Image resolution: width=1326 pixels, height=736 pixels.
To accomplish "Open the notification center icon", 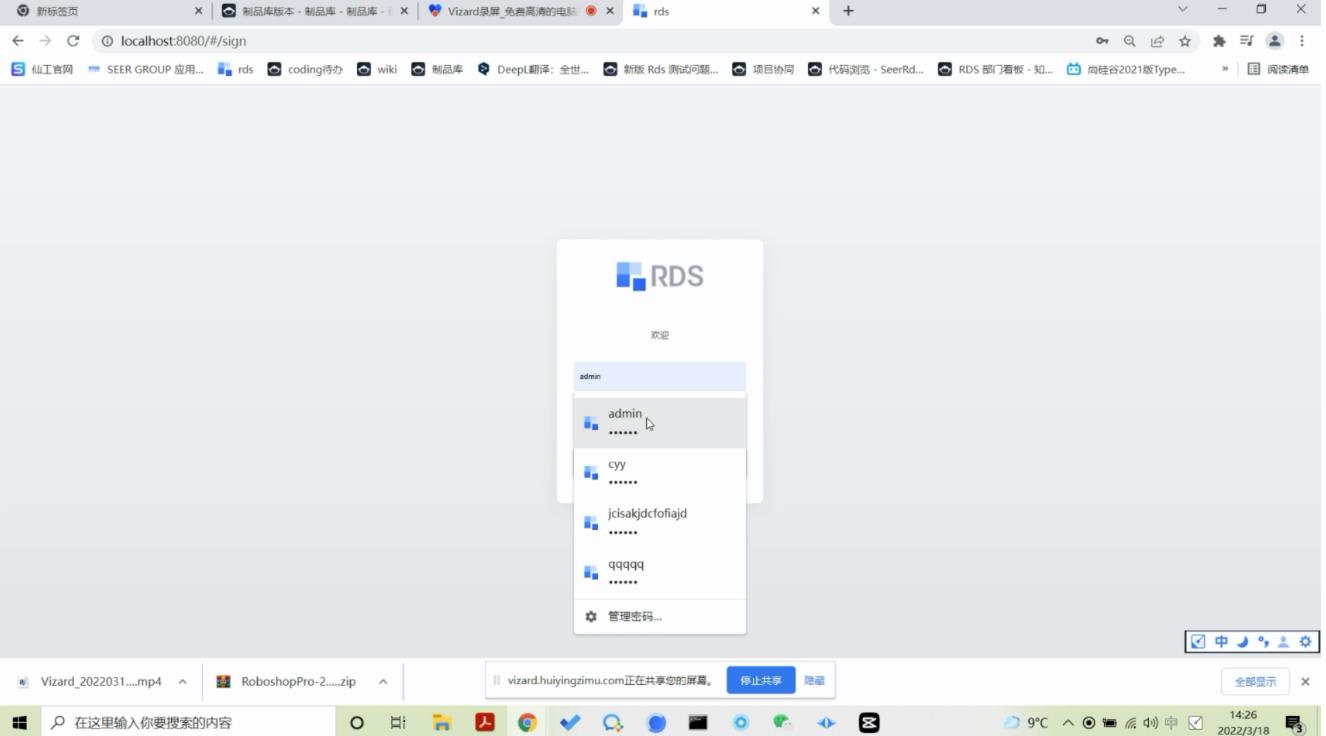I will (x=1294, y=722).
